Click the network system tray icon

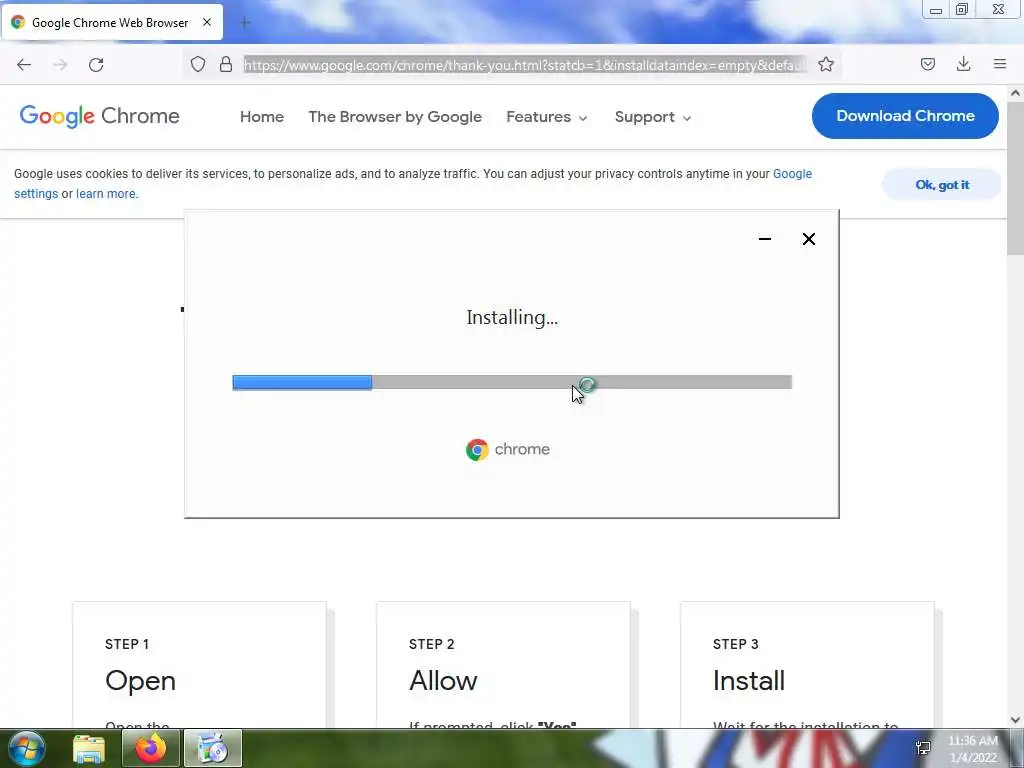click(x=923, y=748)
